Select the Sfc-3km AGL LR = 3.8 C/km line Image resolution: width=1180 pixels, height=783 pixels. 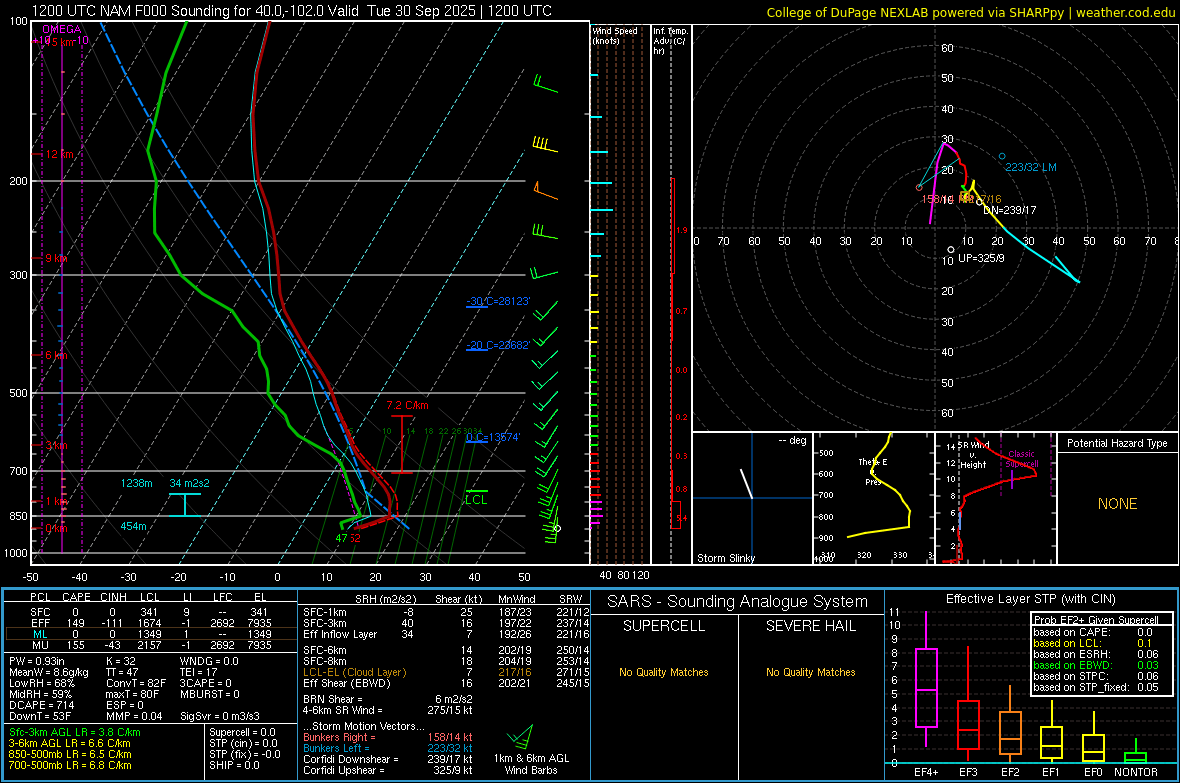pyautogui.click(x=75, y=732)
